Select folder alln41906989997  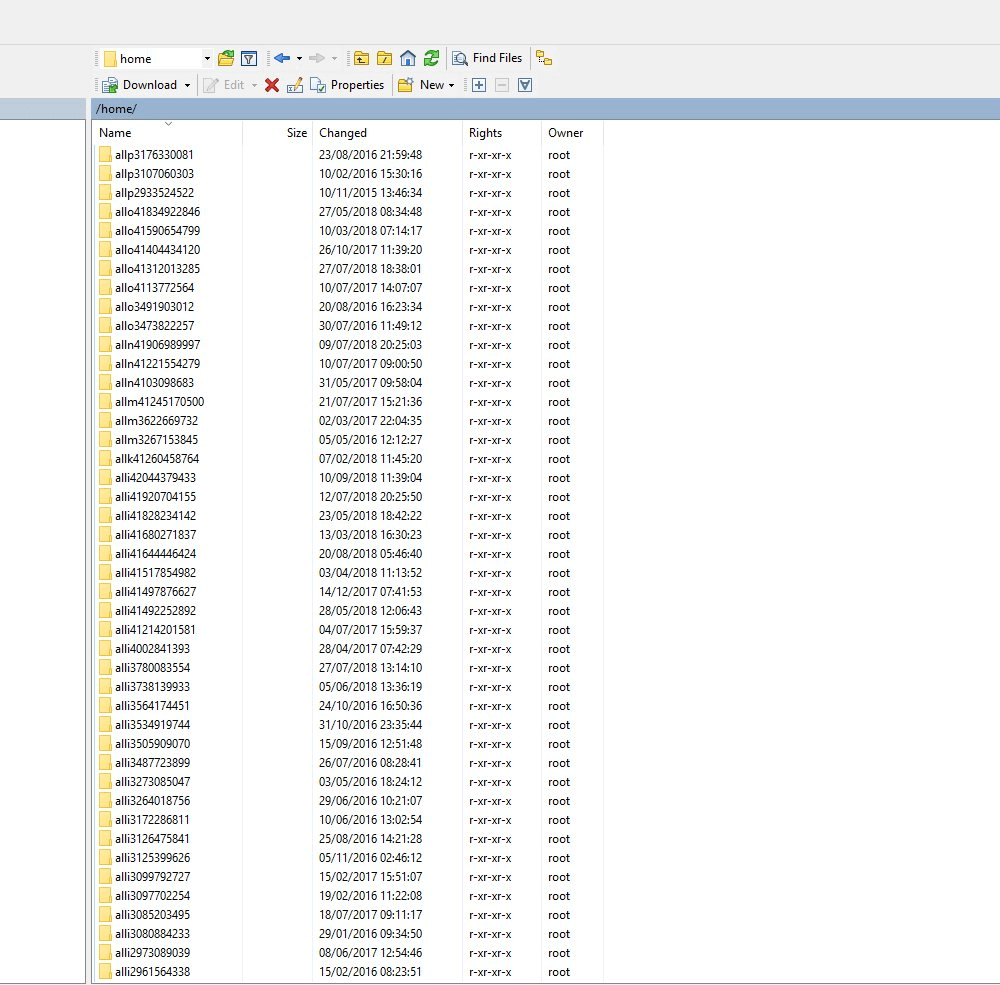(158, 345)
